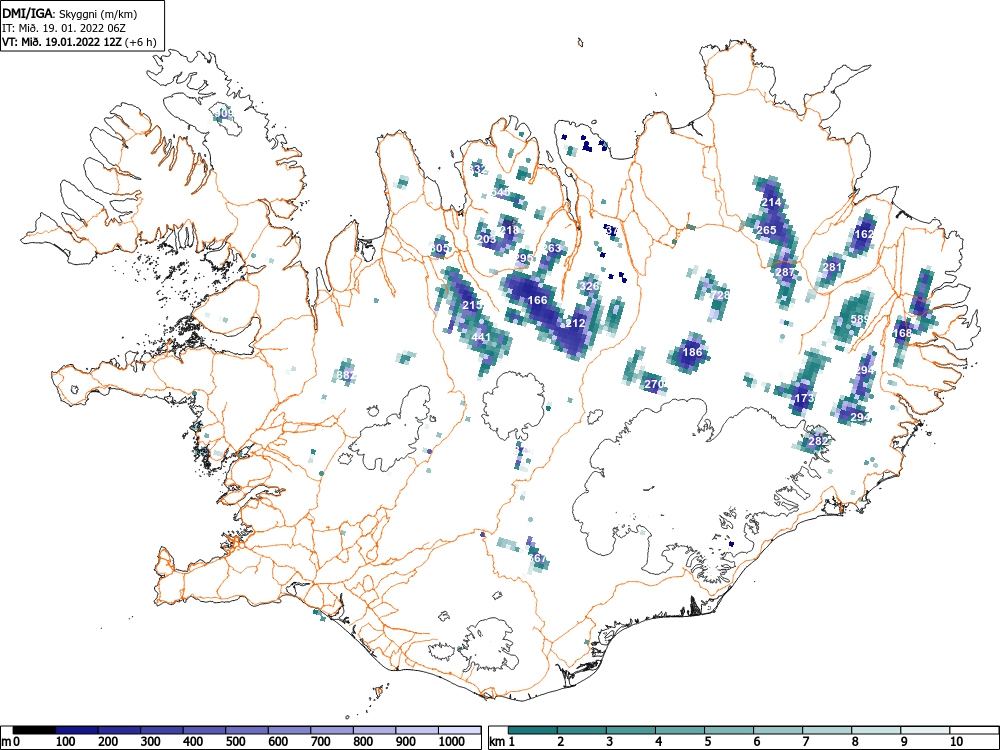The height and width of the screenshot is (750, 1000).
Task: Click the map value '309' in the Westfjords
Action: (224, 114)
